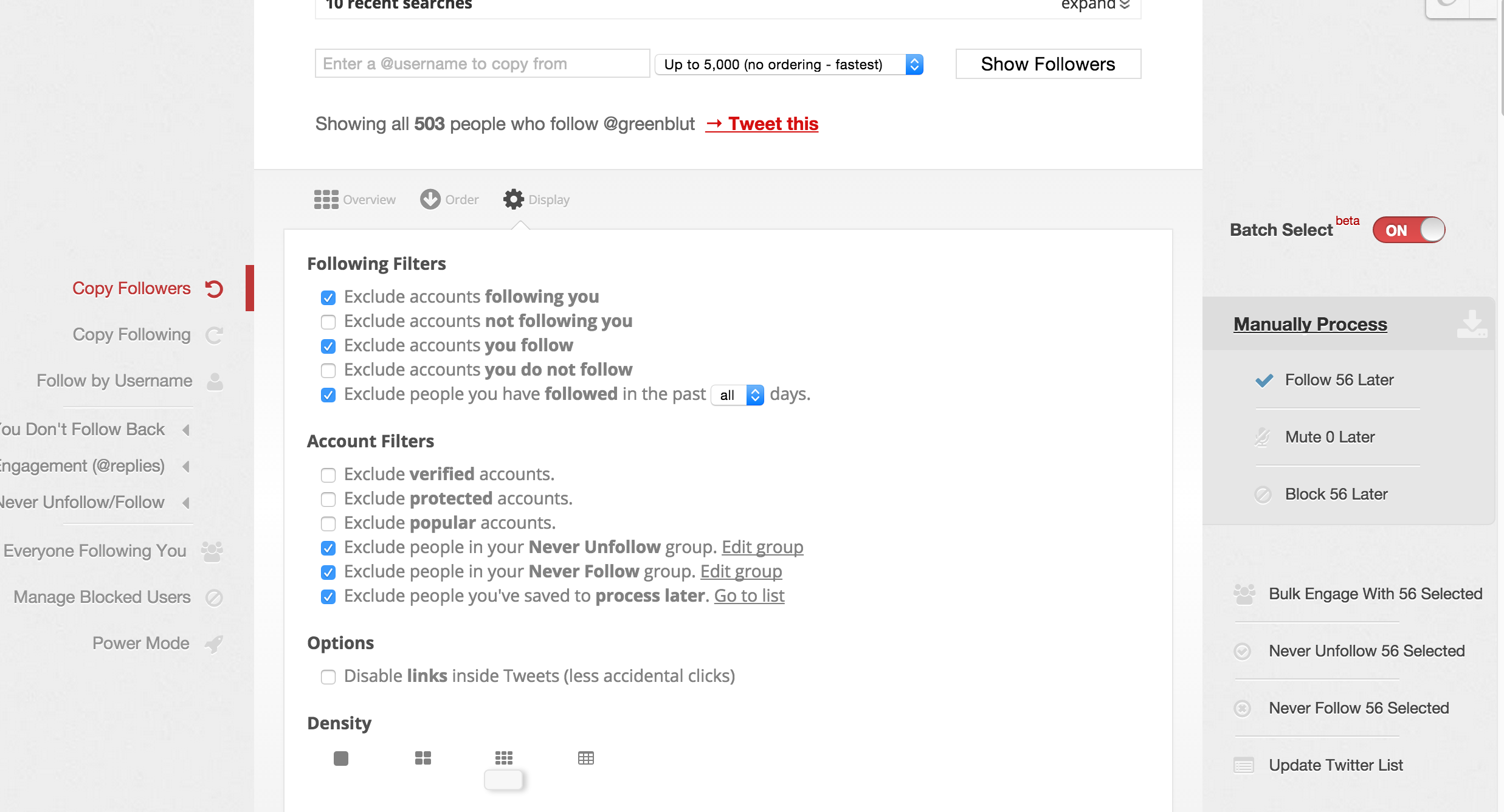1504x812 pixels.
Task: Open the Order tab
Action: click(449, 199)
